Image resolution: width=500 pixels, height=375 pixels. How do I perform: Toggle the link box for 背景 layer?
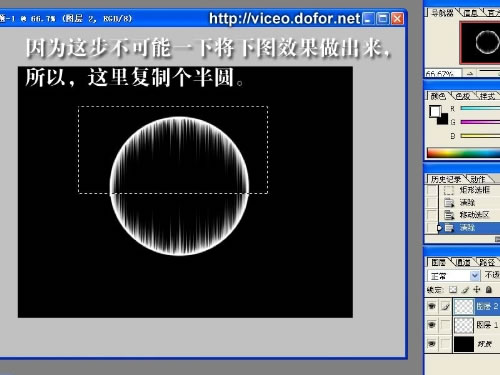(x=445, y=343)
